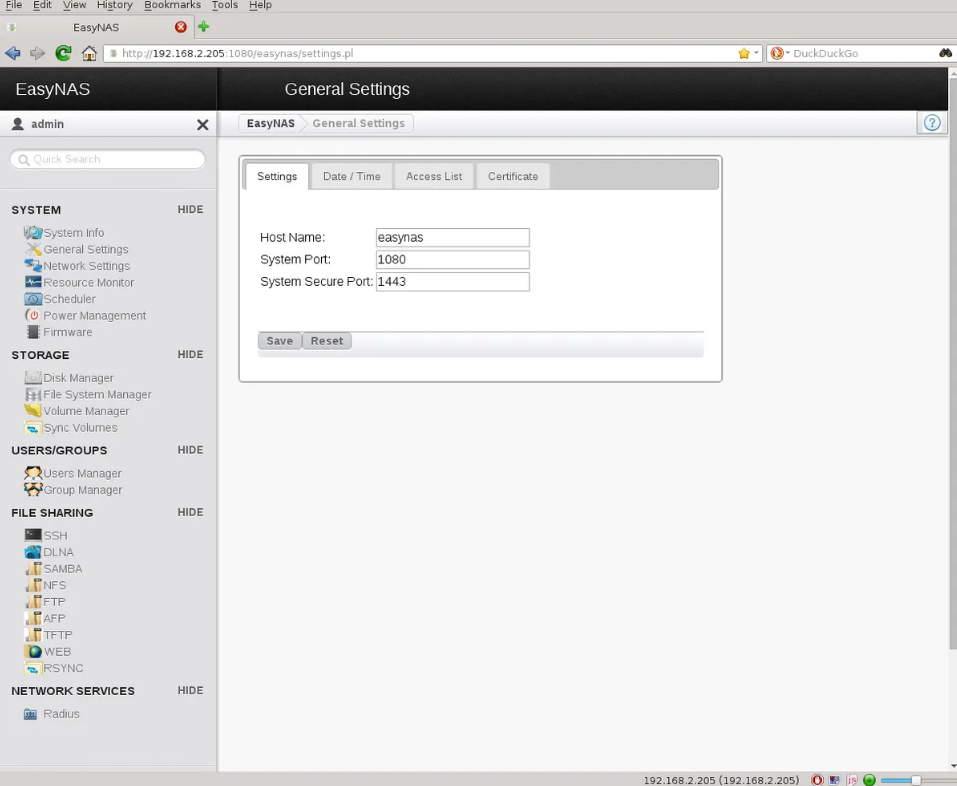This screenshot has height=786, width=957.
Task: Switch to the Certificate tab
Action: click(513, 176)
